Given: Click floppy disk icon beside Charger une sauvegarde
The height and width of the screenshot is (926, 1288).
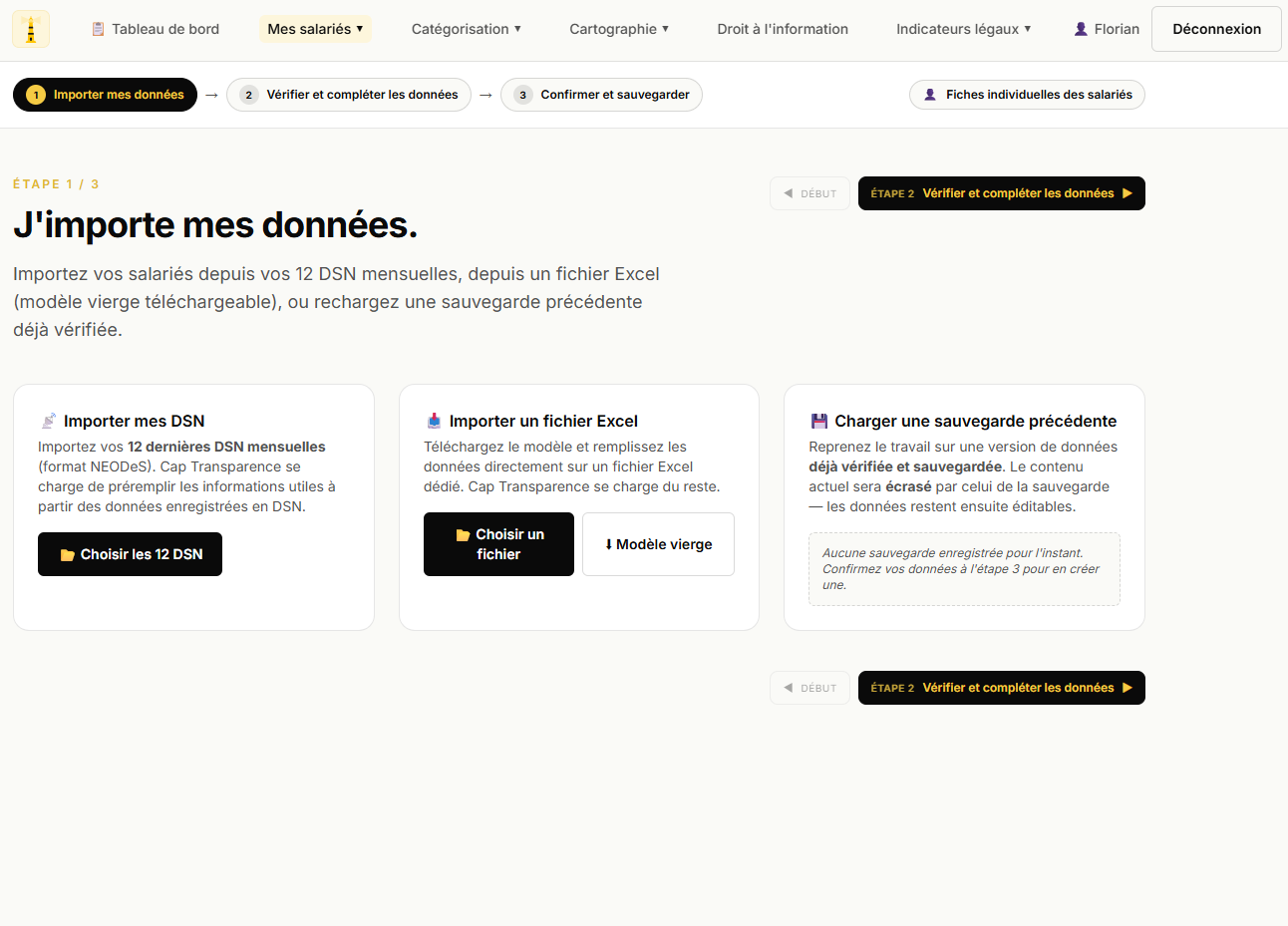Looking at the screenshot, I should click(x=819, y=421).
